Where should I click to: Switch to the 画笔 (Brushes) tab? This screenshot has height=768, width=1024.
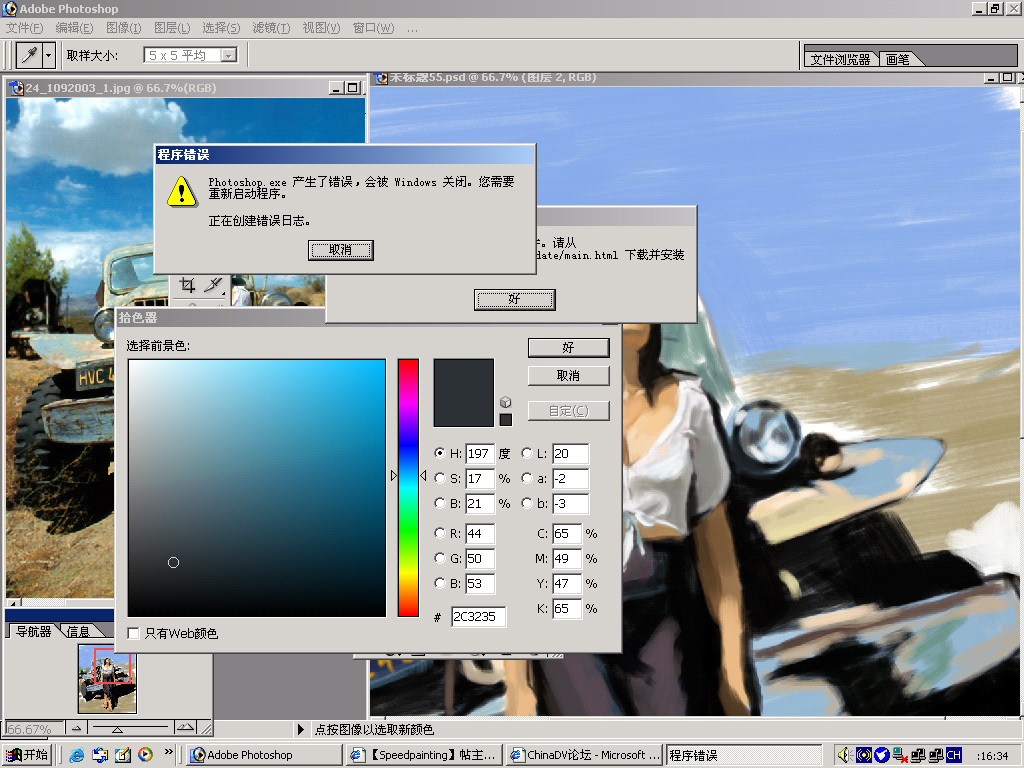click(x=898, y=59)
